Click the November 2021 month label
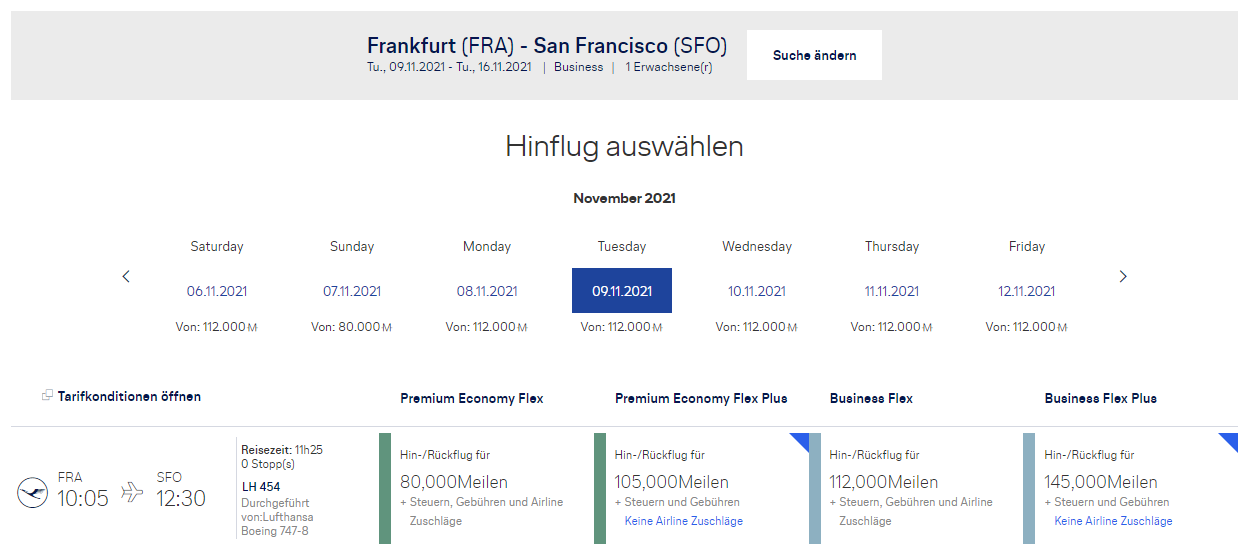The height and width of the screenshot is (549, 1249). click(x=624, y=198)
